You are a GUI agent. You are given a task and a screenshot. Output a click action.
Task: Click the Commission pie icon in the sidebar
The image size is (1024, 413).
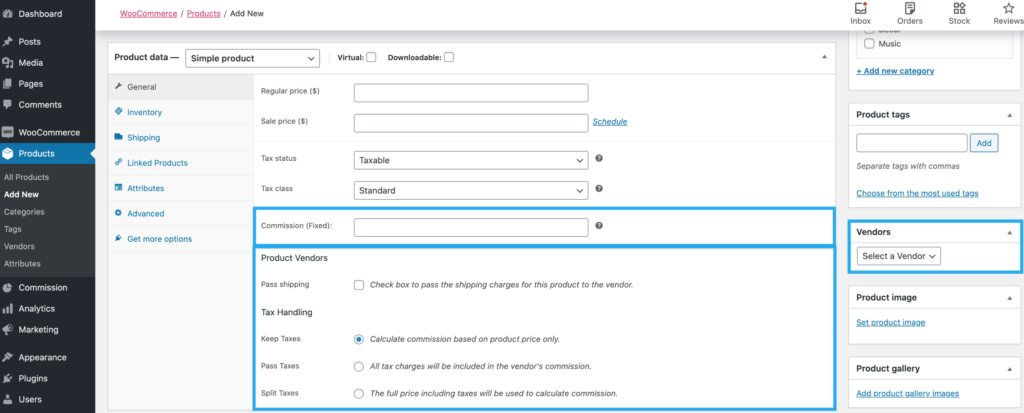8,288
